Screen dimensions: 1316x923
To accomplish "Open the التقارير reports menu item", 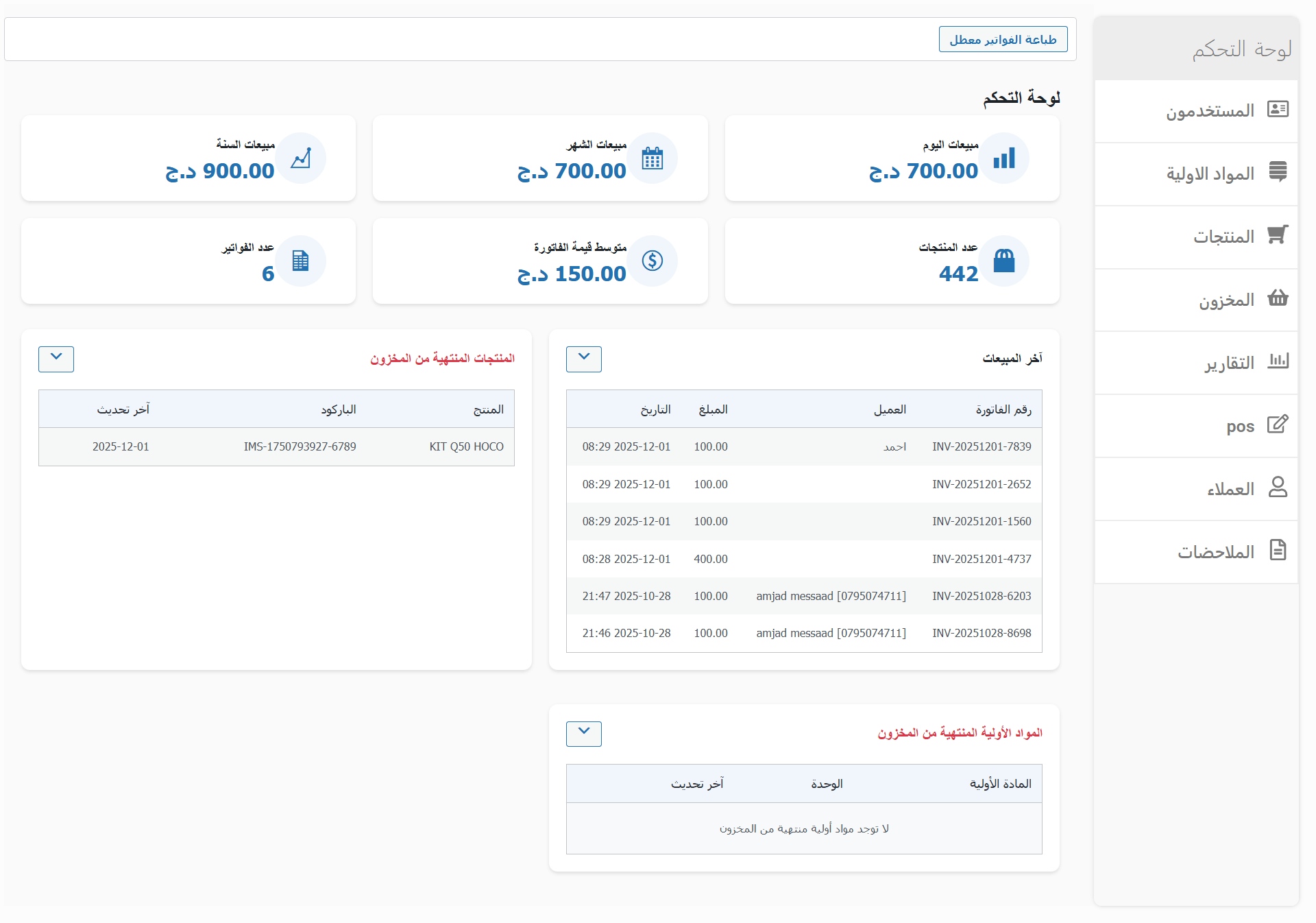I will click(x=1229, y=363).
